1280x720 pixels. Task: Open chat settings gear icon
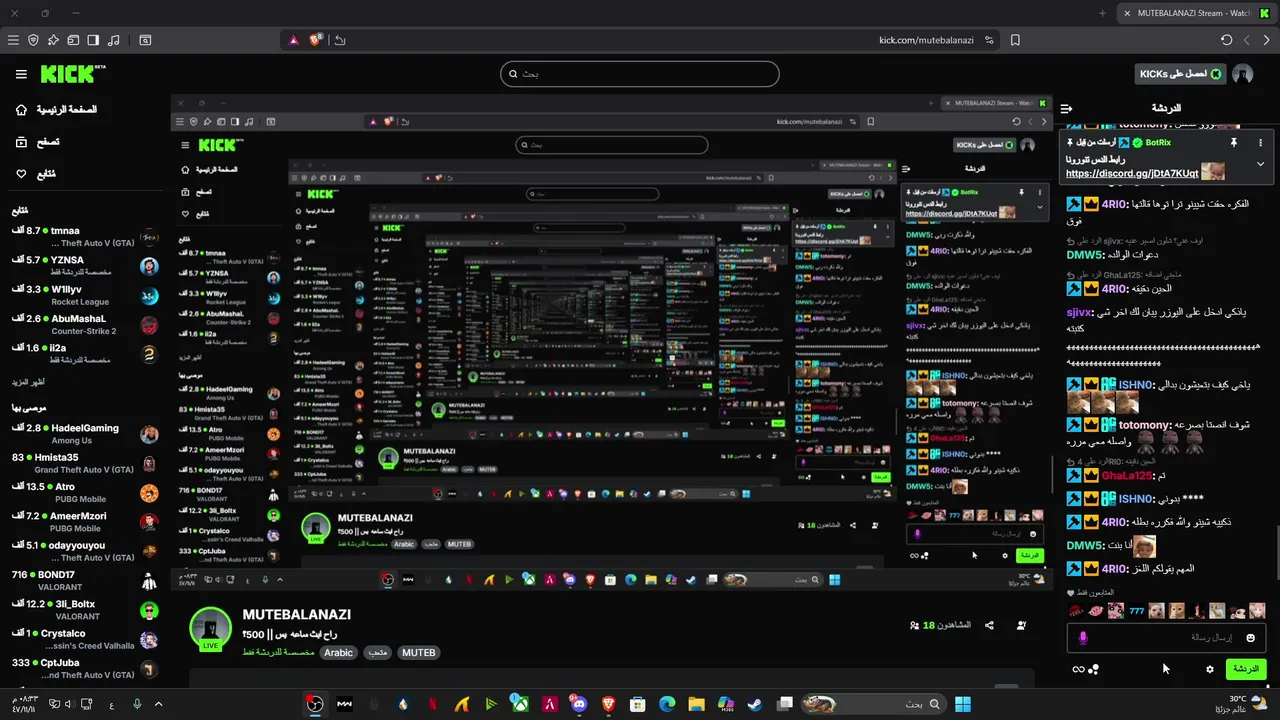point(1210,669)
